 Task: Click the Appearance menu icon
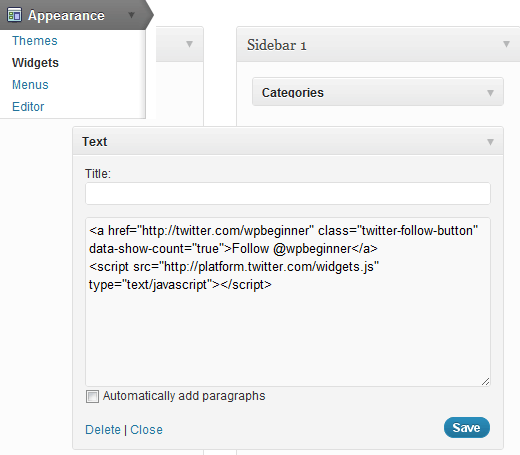click(14, 15)
